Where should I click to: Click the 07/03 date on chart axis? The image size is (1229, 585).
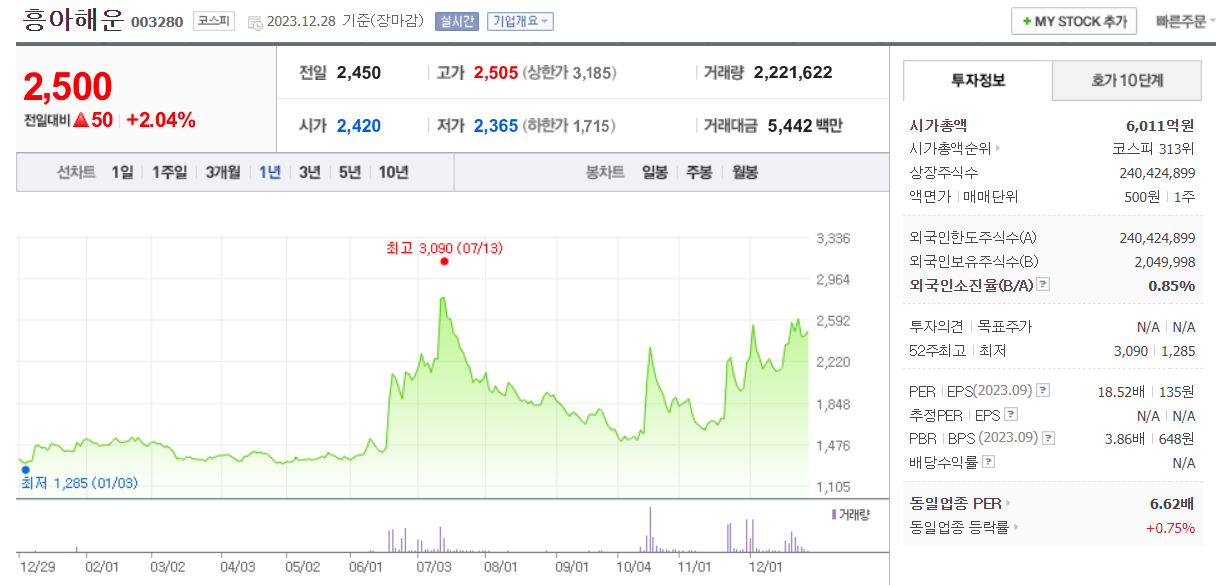433,566
